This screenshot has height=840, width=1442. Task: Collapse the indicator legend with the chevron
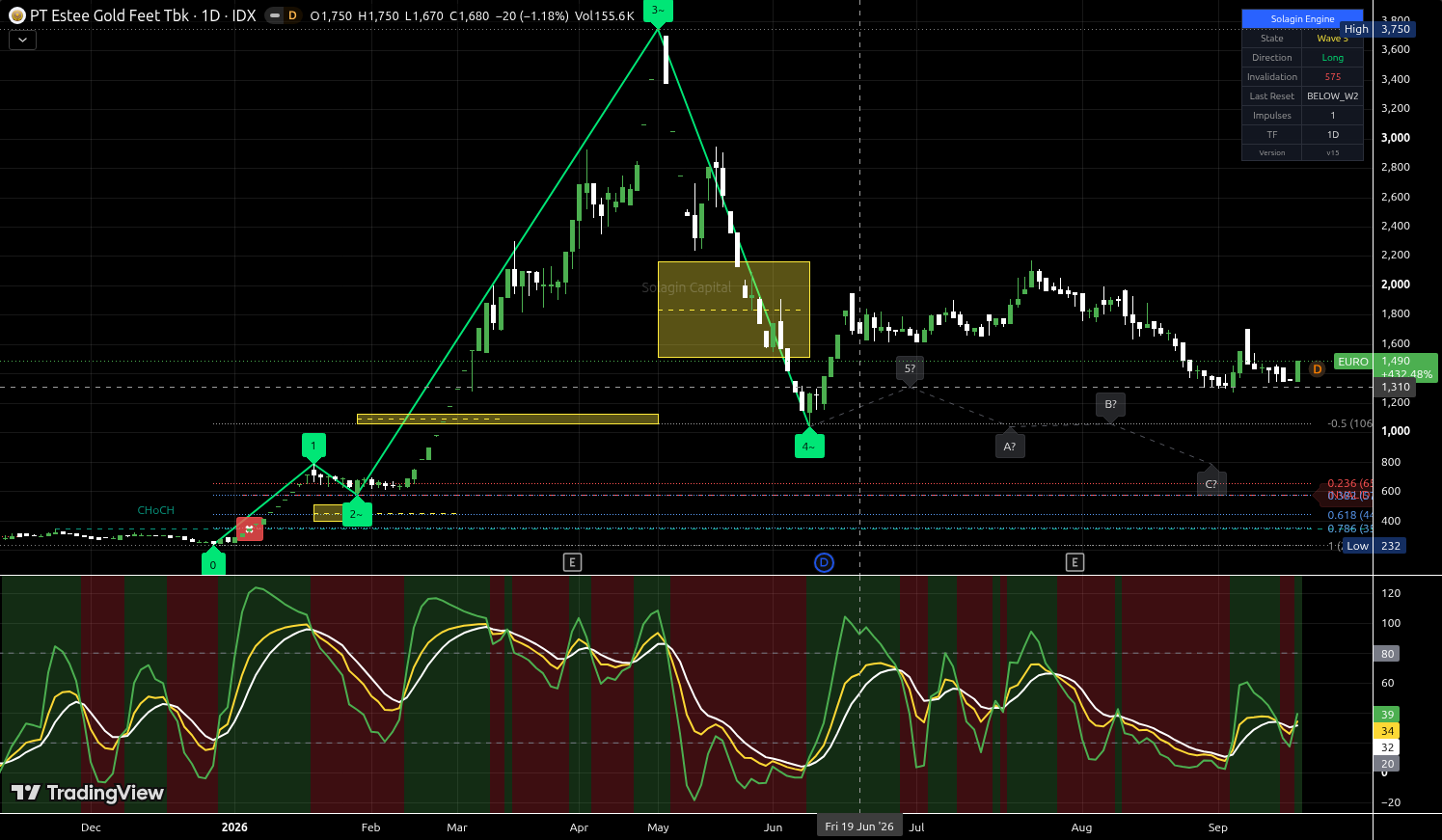tap(22, 41)
